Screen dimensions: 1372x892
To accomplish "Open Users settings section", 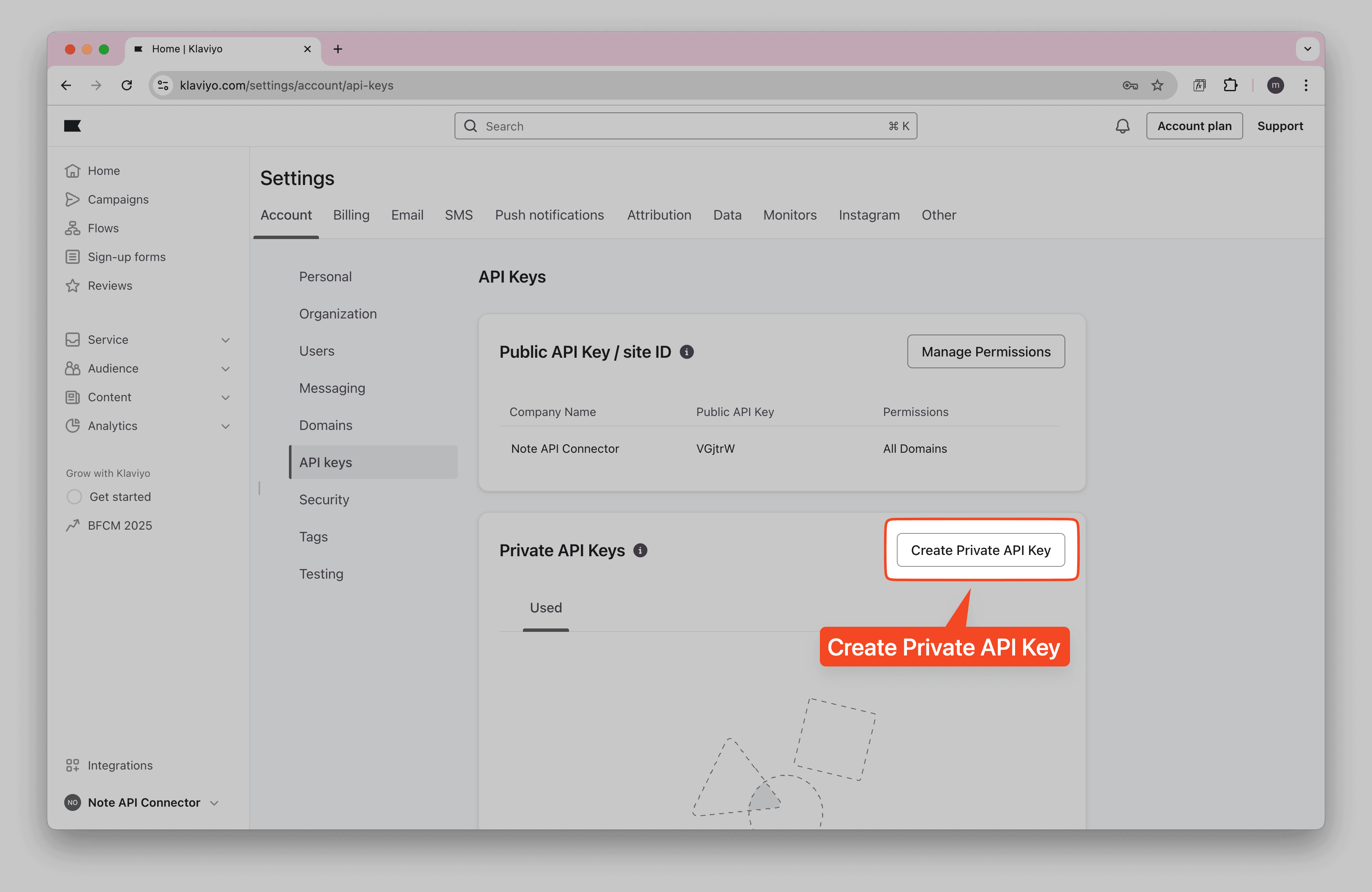I will [316, 351].
